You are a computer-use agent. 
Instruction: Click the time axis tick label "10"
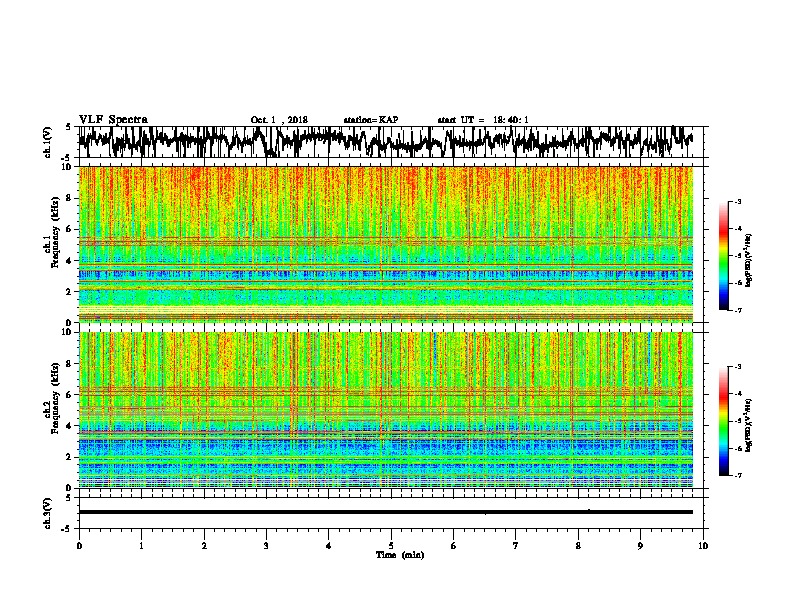pos(703,546)
